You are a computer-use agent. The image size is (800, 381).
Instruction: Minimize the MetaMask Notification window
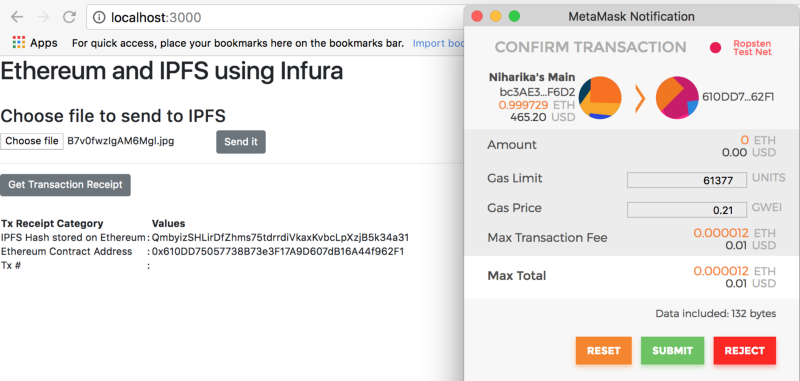tap(495, 16)
